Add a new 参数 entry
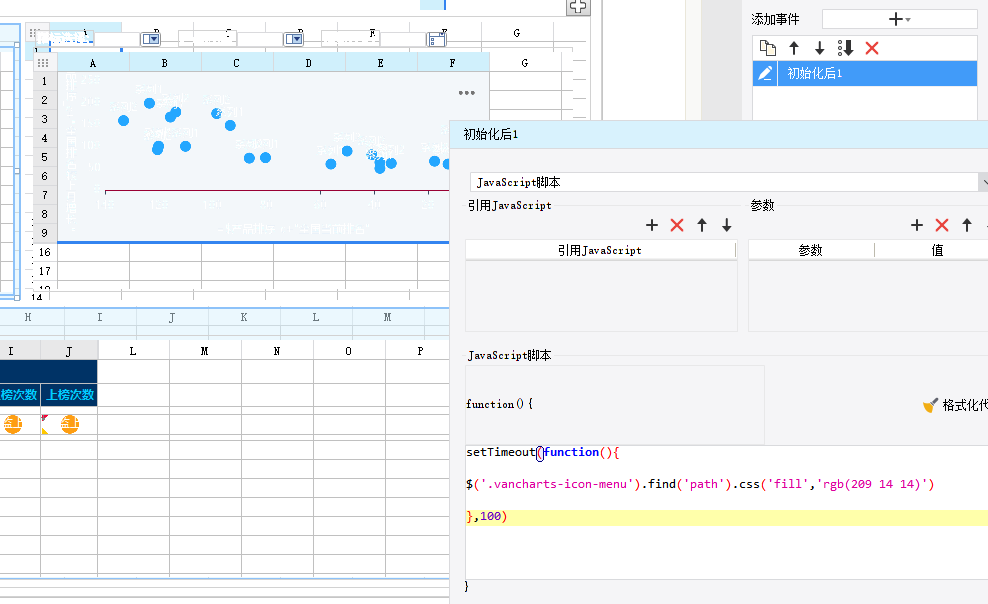Image resolution: width=988 pixels, height=604 pixels. pyautogui.click(x=917, y=225)
